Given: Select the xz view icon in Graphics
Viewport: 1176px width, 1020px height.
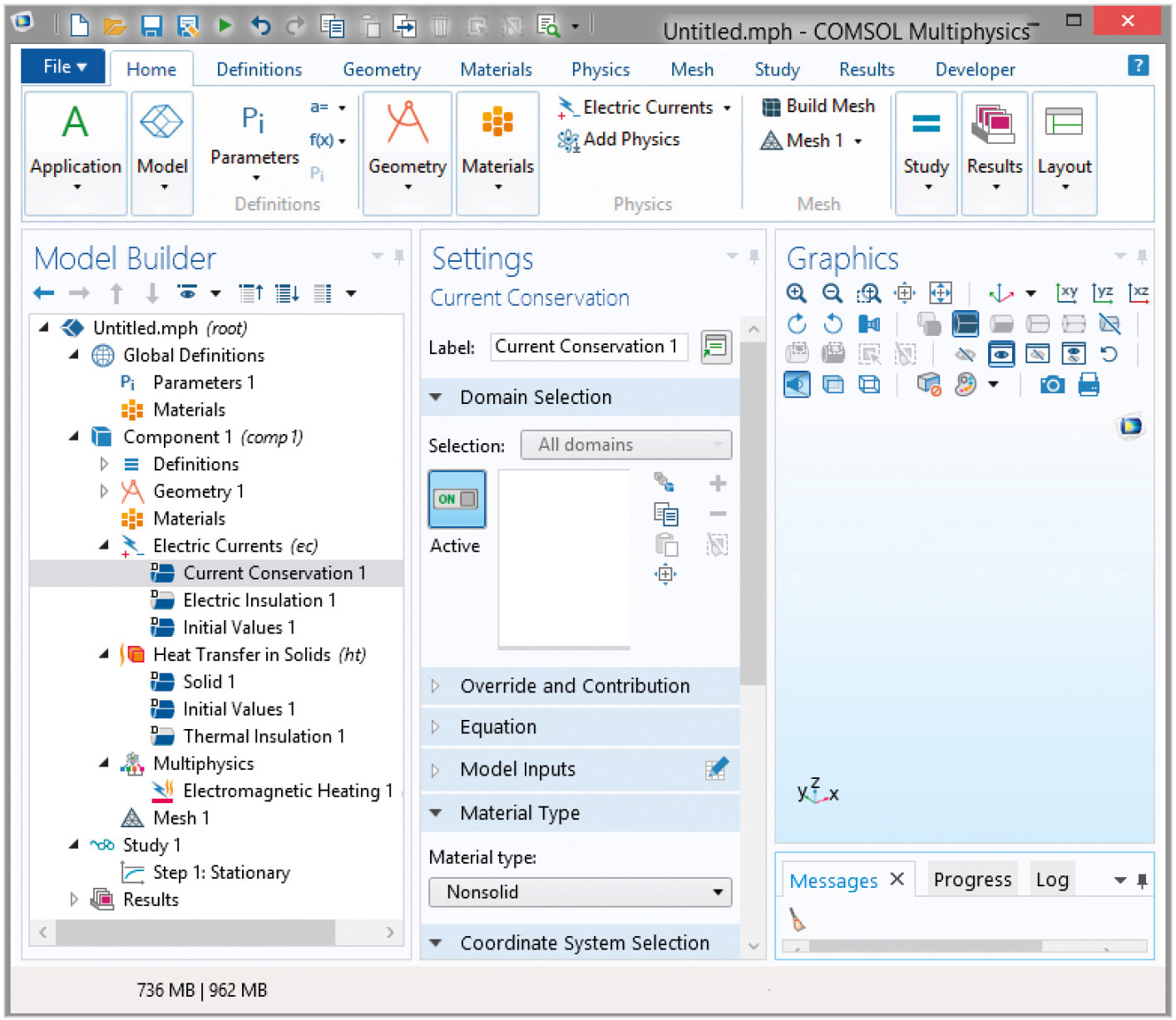Looking at the screenshot, I should [1139, 293].
